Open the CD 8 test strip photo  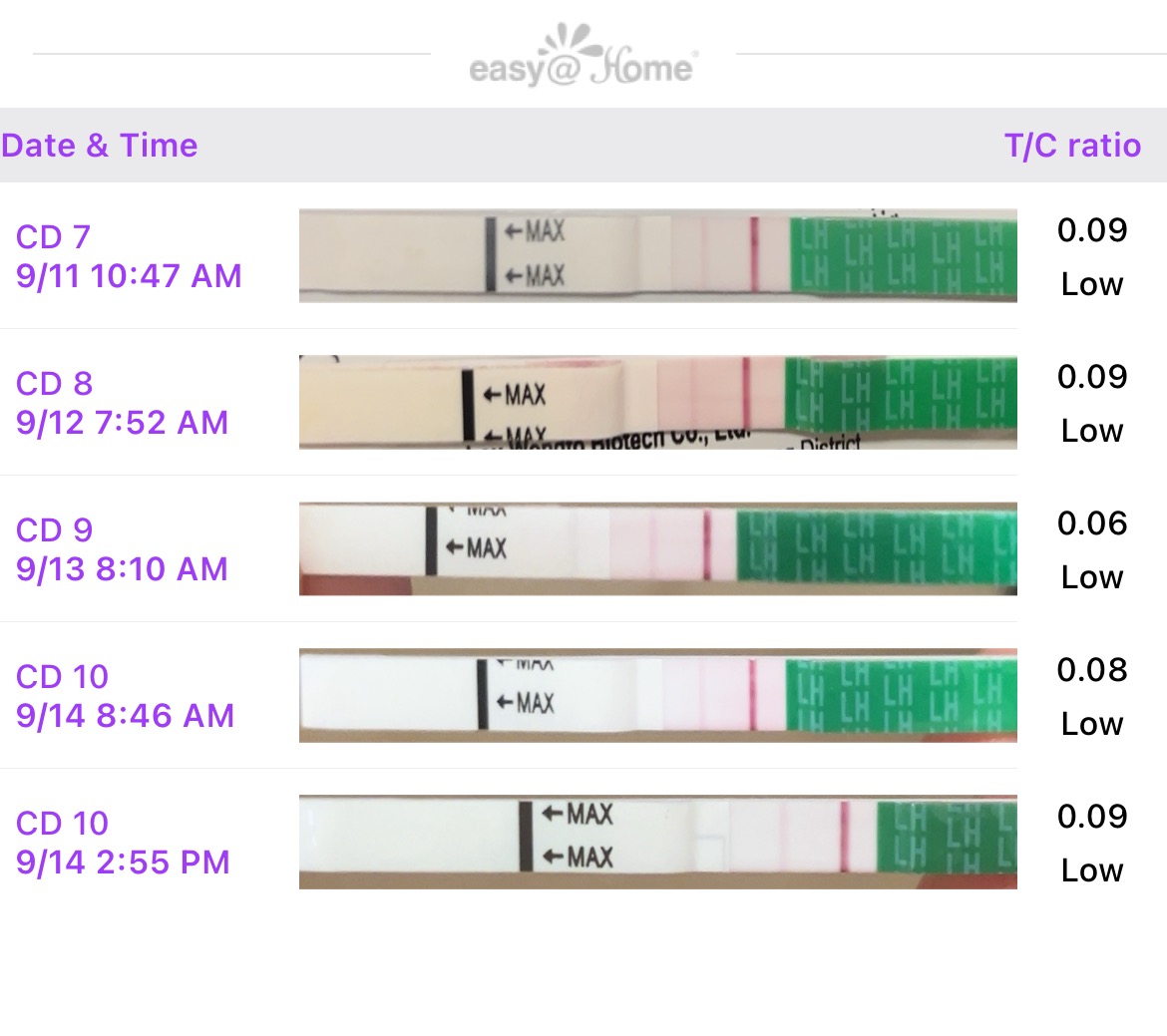coord(657,402)
